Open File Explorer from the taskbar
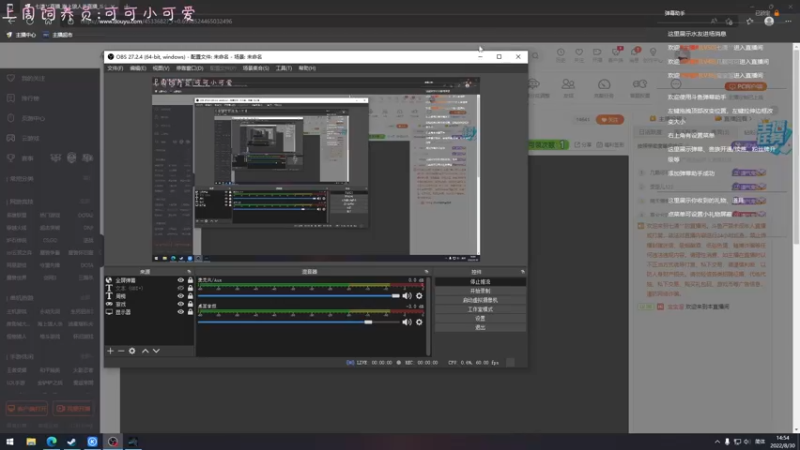The image size is (800, 450). tap(31, 442)
